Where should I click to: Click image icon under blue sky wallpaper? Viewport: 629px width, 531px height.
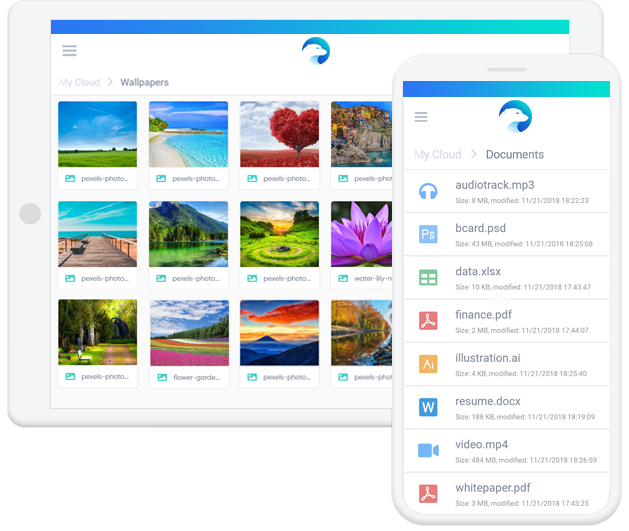[x=70, y=178]
